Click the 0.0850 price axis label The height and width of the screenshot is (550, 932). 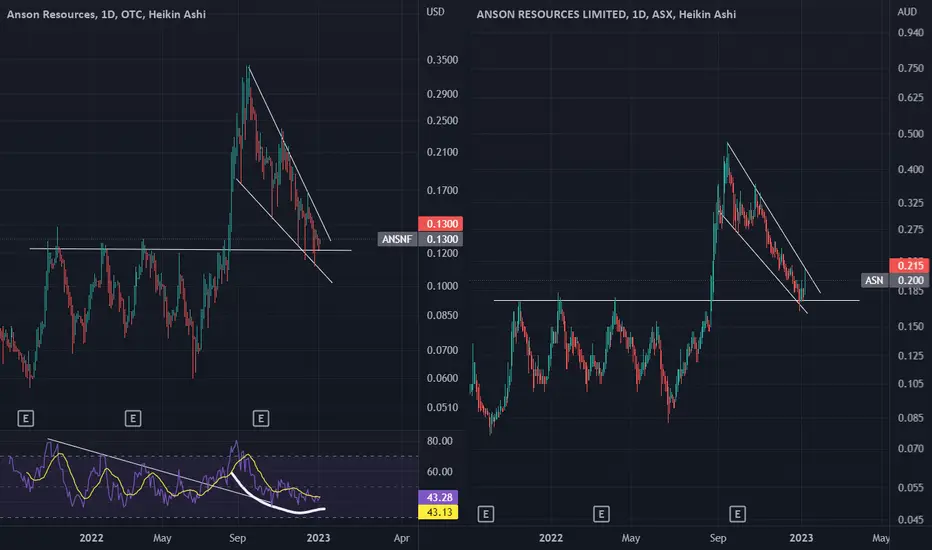point(442,315)
